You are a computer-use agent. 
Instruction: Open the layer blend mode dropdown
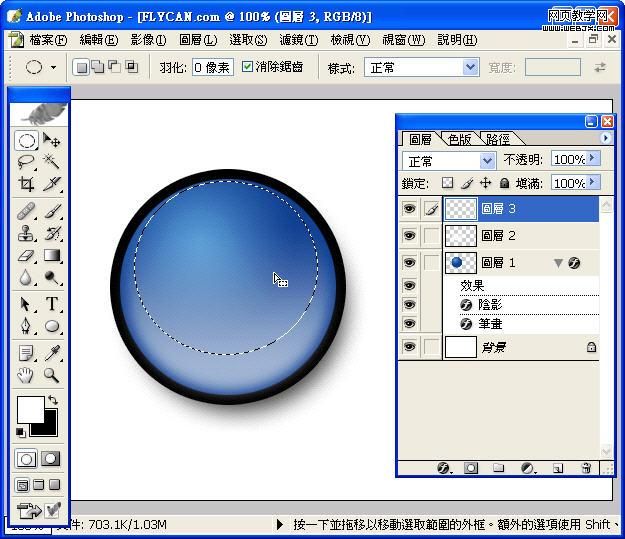point(449,160)
